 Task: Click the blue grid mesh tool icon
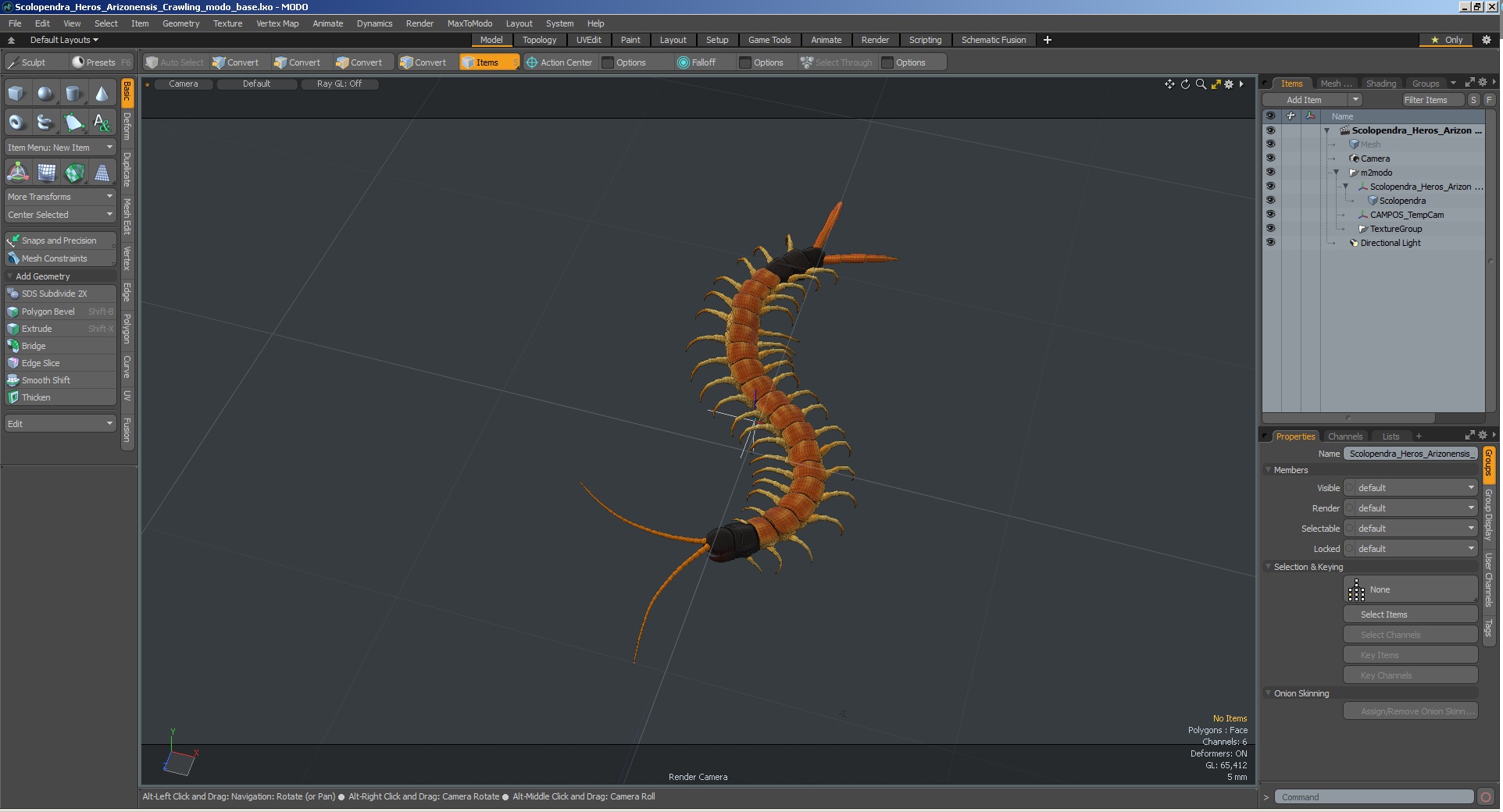(46, 173)
